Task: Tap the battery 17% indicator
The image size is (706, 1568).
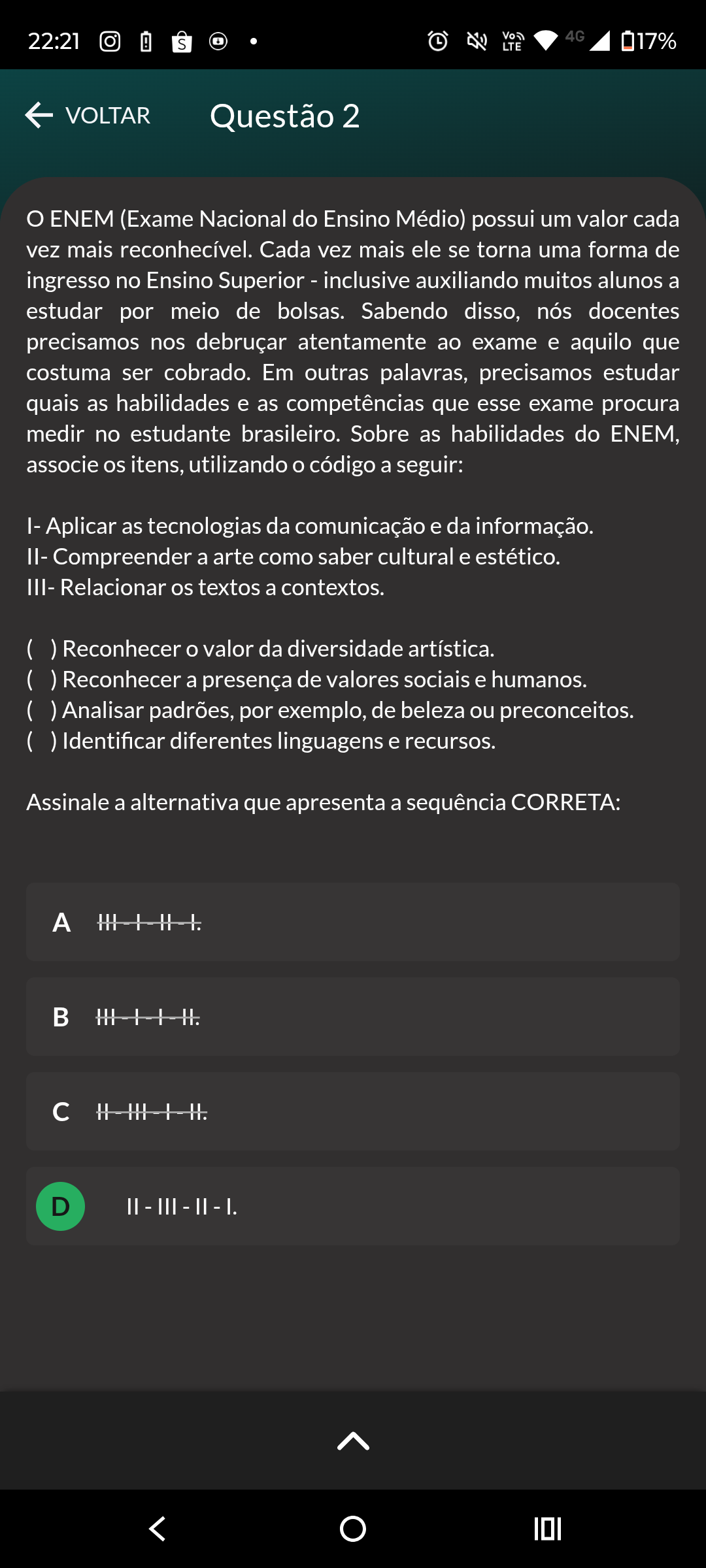Action: pyautogui.click(x=648, y=42)
